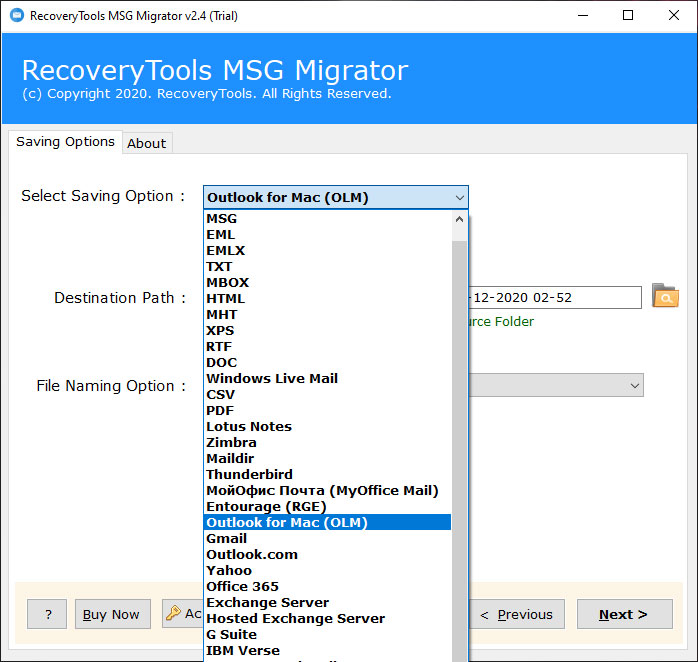The width and height of the screenshot is (698, 662).
Task: Maximize the MSG Migrator window
Action: point(628,16)
